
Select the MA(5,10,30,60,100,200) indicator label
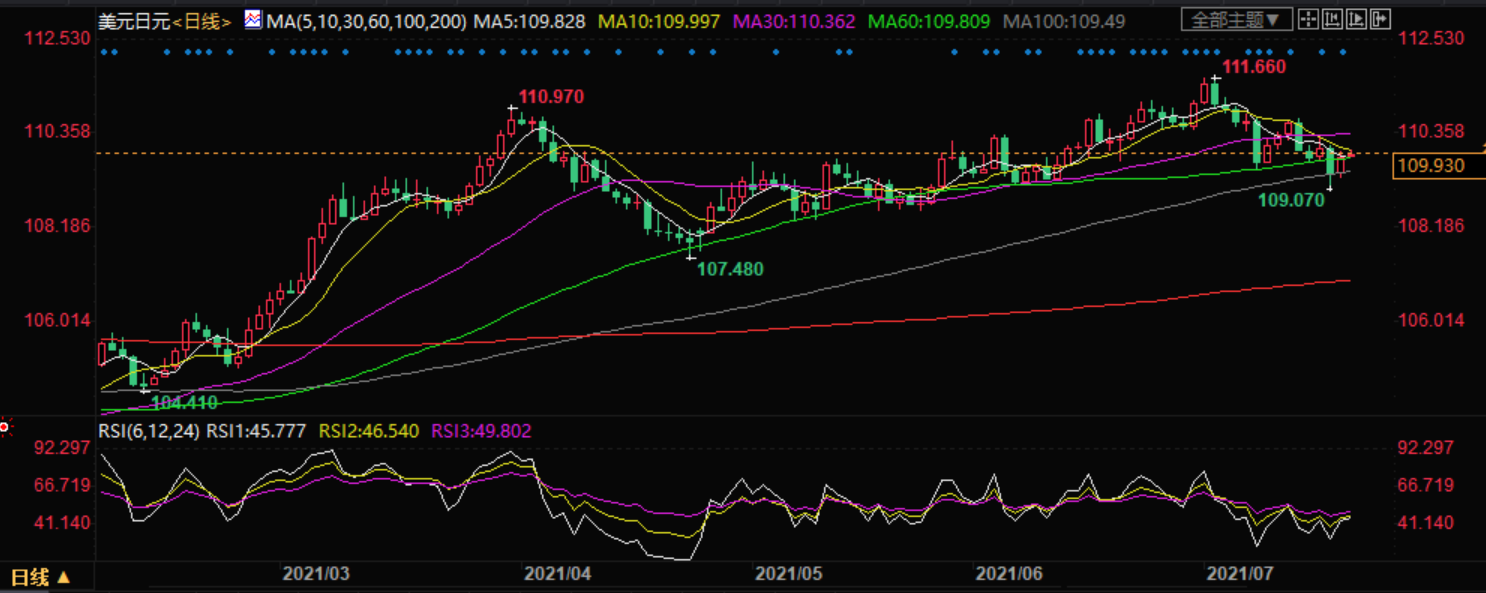click(x=367, y=21)
